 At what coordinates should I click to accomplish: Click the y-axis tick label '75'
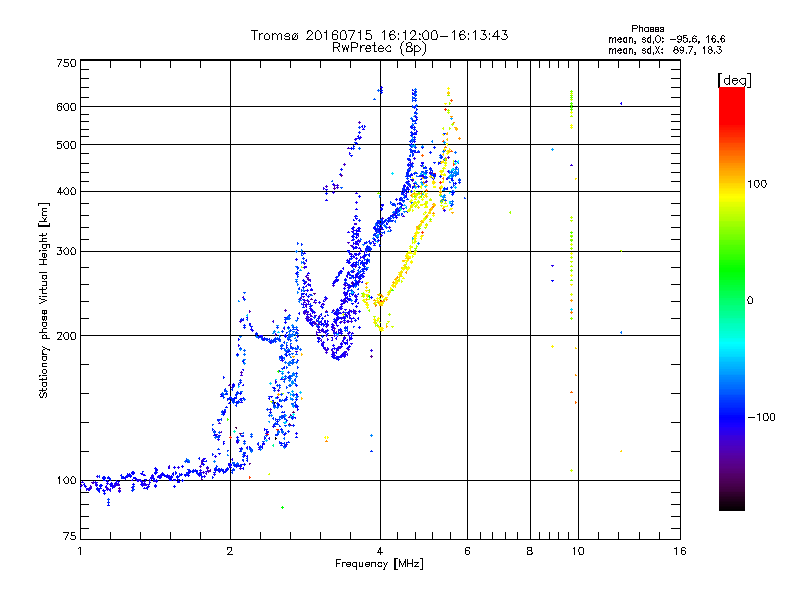70,536
